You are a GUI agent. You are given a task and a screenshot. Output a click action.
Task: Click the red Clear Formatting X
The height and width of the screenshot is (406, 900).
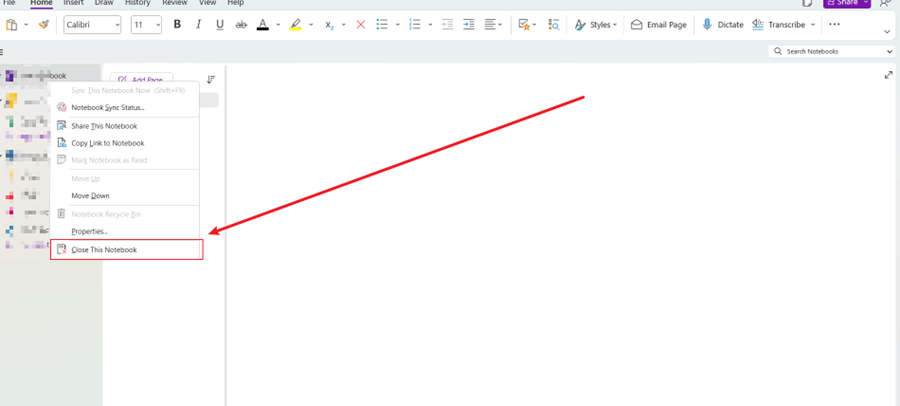tap(361, 25)
